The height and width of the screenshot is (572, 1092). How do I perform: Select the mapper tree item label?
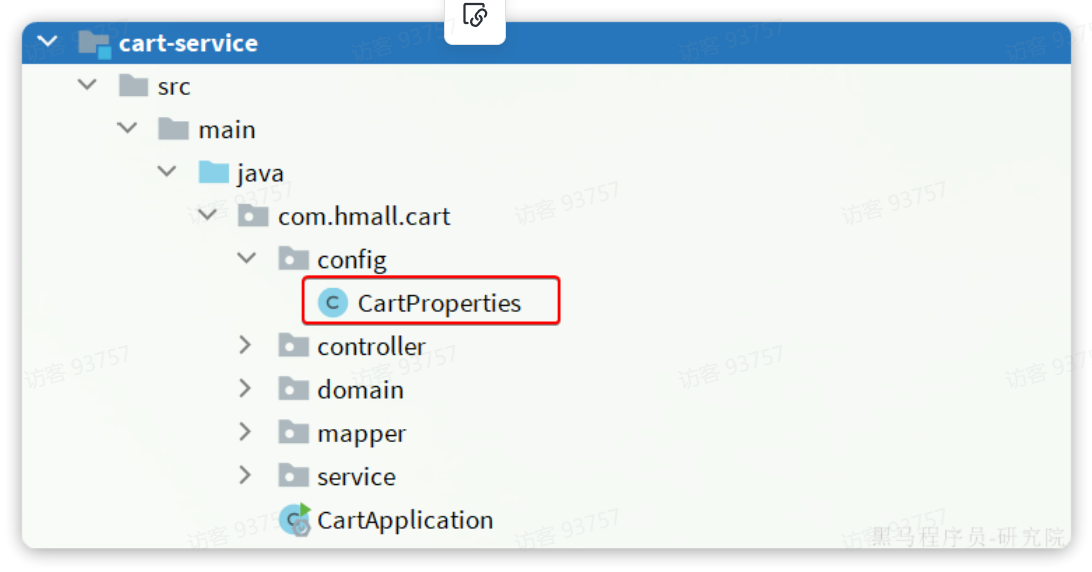pyautogui.click(x=361, y=433)
